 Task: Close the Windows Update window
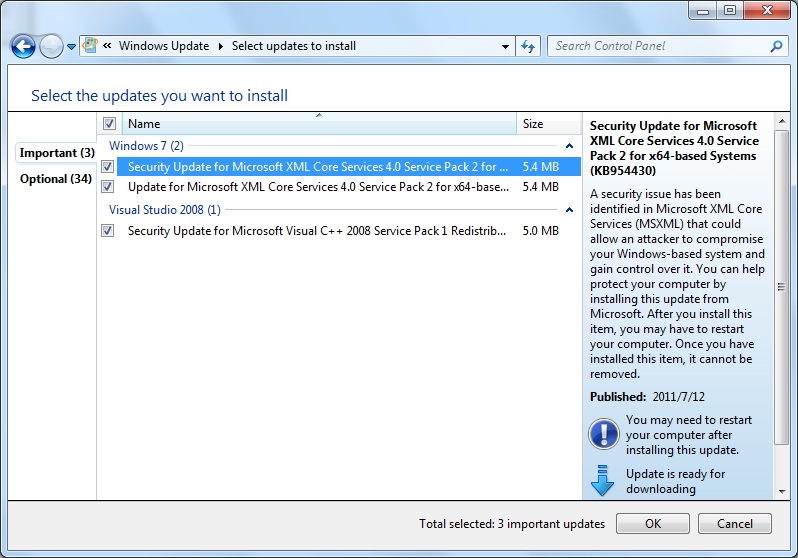(767, 11)
